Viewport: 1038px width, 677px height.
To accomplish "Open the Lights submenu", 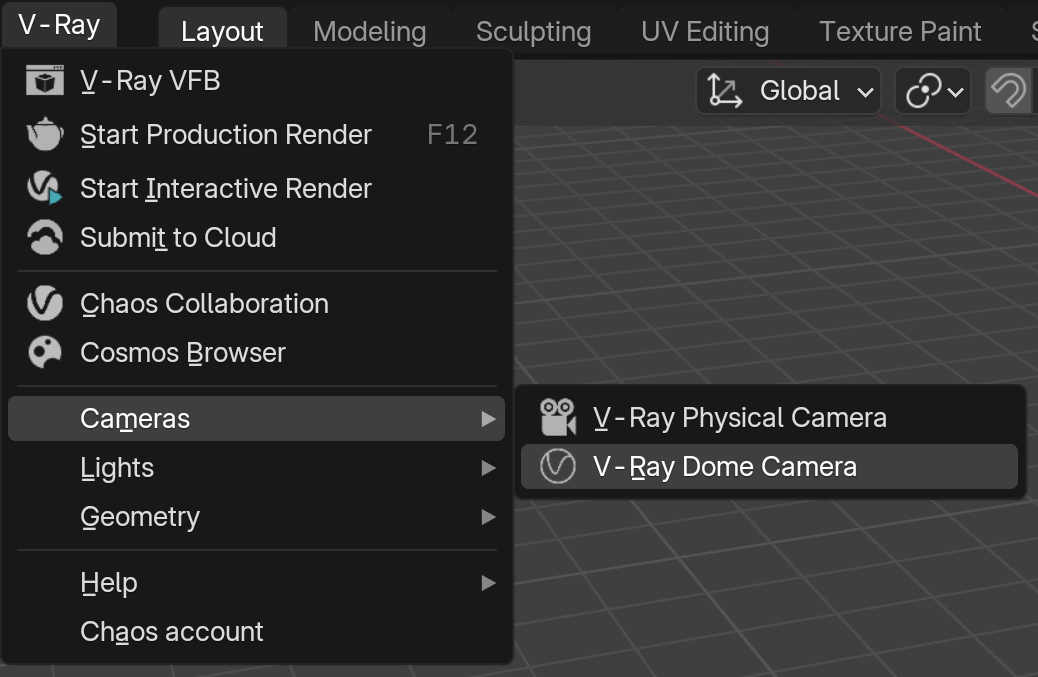I will (256, 468).
